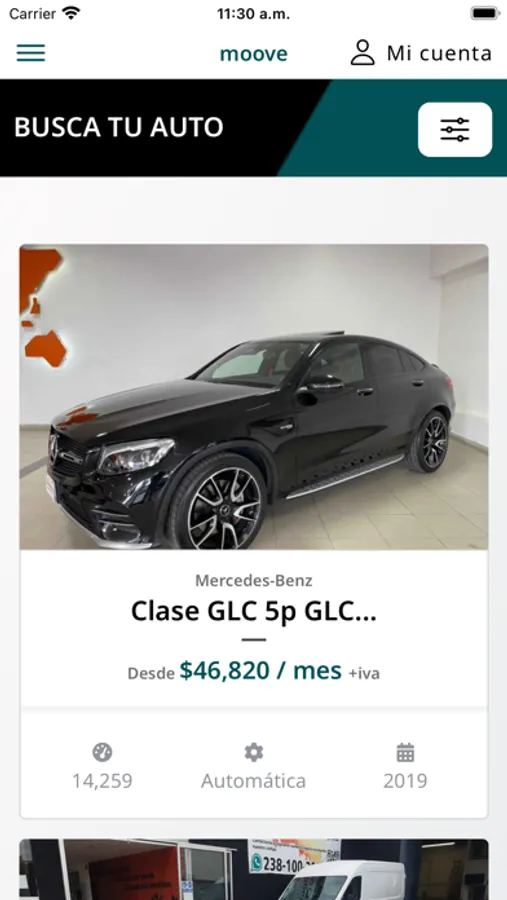Tap the moove logo title
This screenshot has height=900, width=507.
pos(253,53)
